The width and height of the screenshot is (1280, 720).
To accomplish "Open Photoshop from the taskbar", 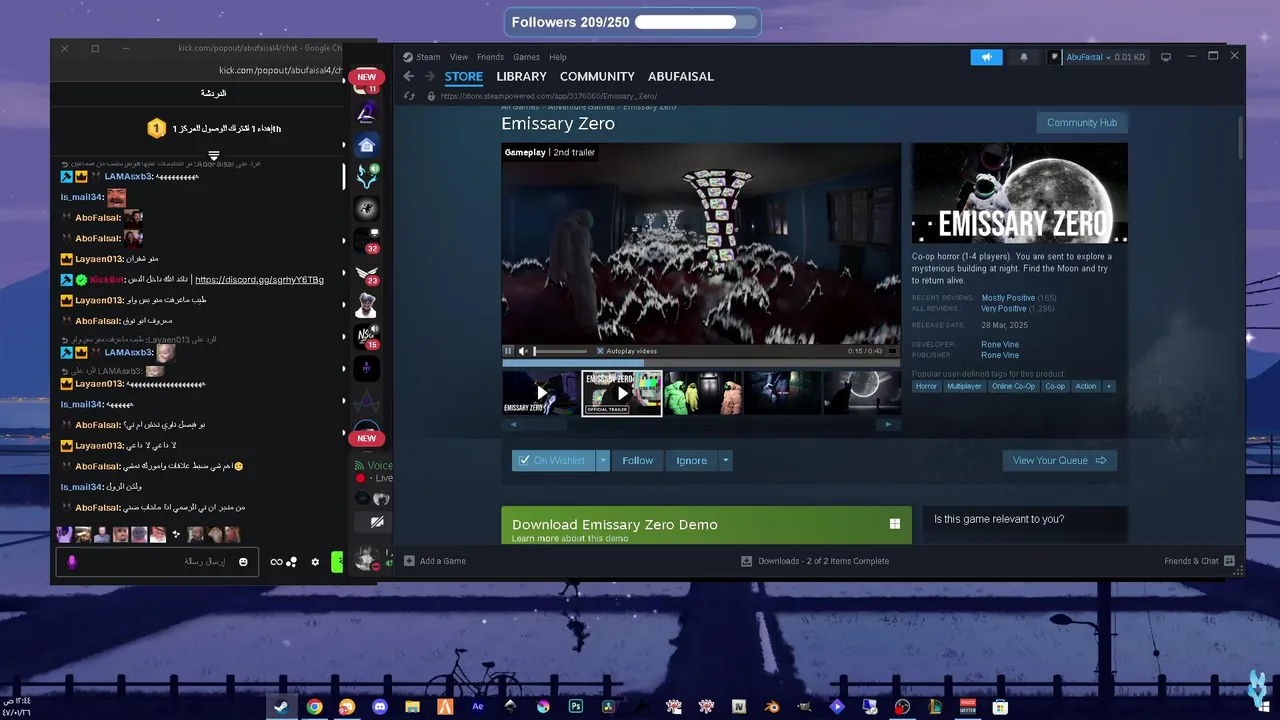I will [x=576, y=706].
